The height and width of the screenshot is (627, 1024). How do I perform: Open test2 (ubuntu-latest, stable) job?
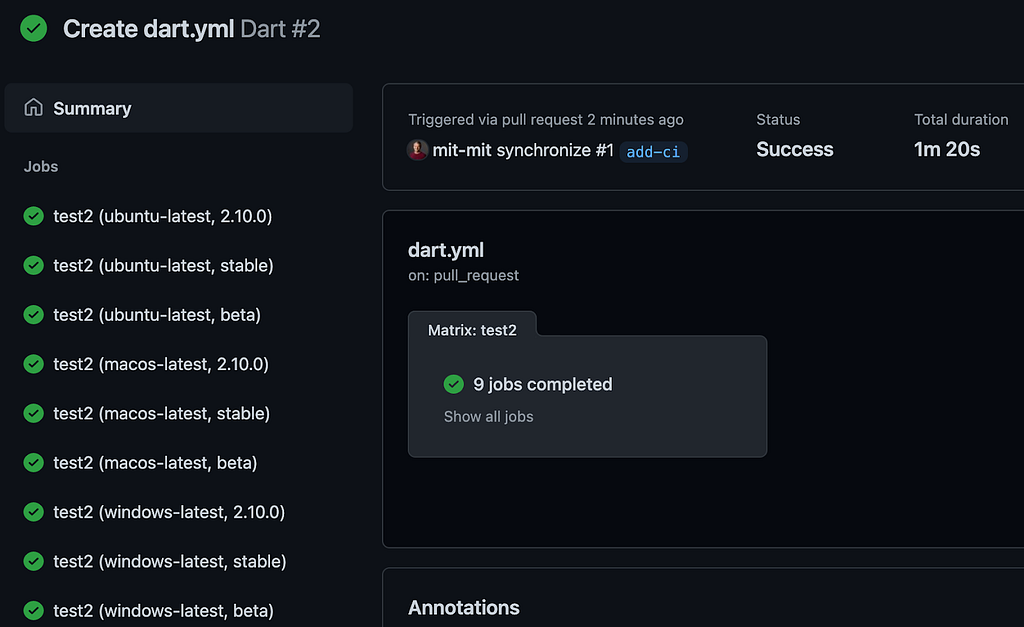163,265
